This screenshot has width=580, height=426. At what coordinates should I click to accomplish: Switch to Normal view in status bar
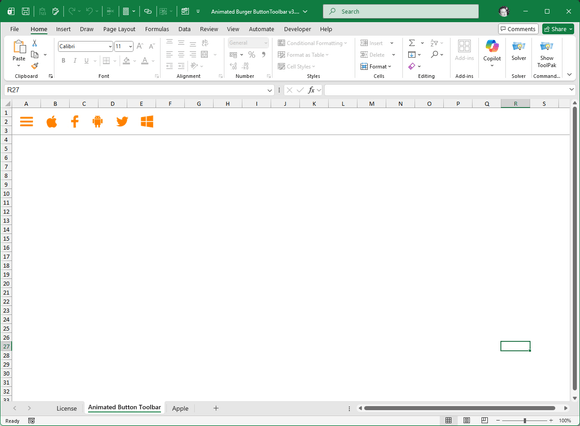click(x=448, y=420)
